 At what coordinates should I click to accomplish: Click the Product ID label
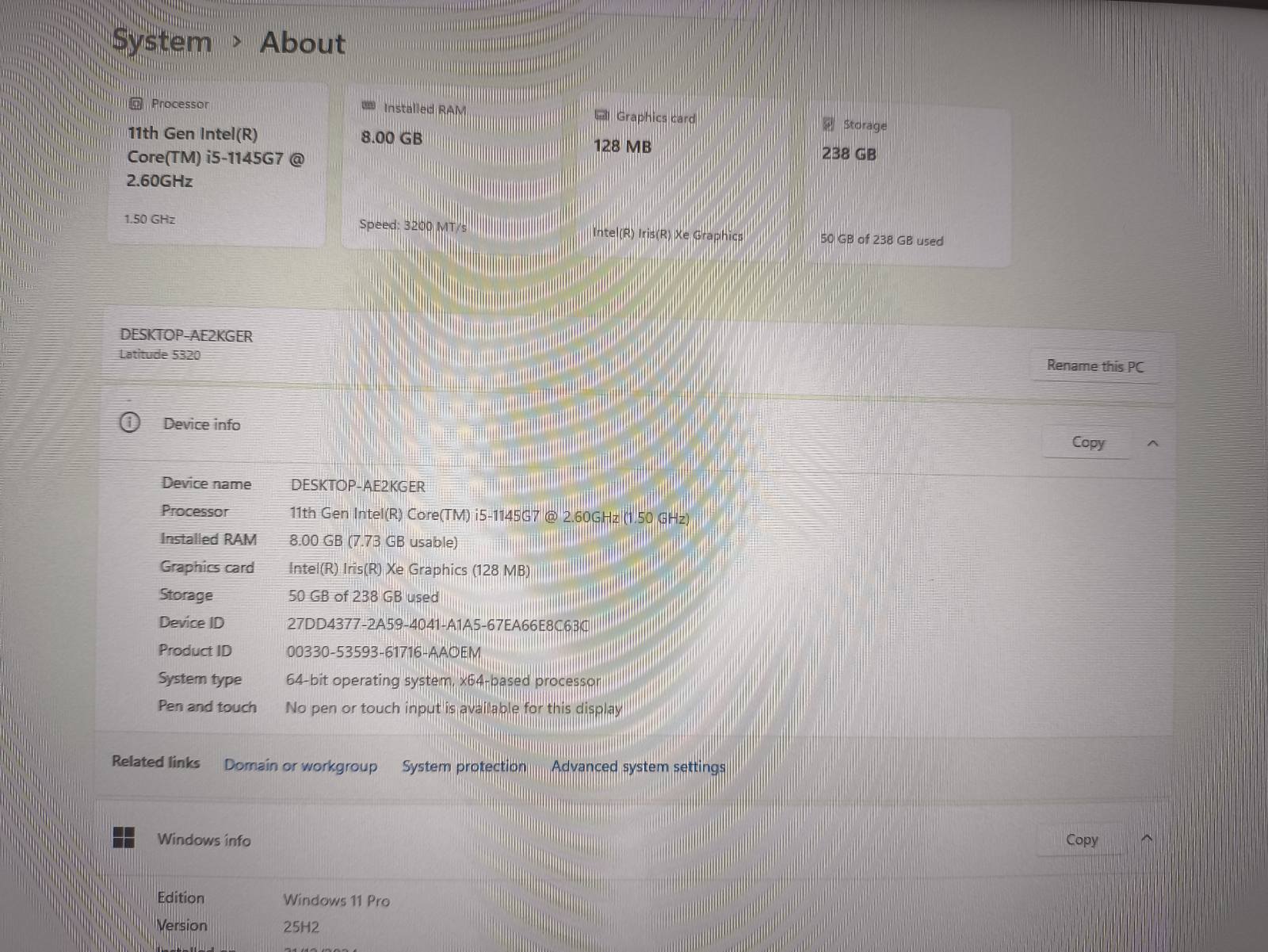click(x=195, y=650)
